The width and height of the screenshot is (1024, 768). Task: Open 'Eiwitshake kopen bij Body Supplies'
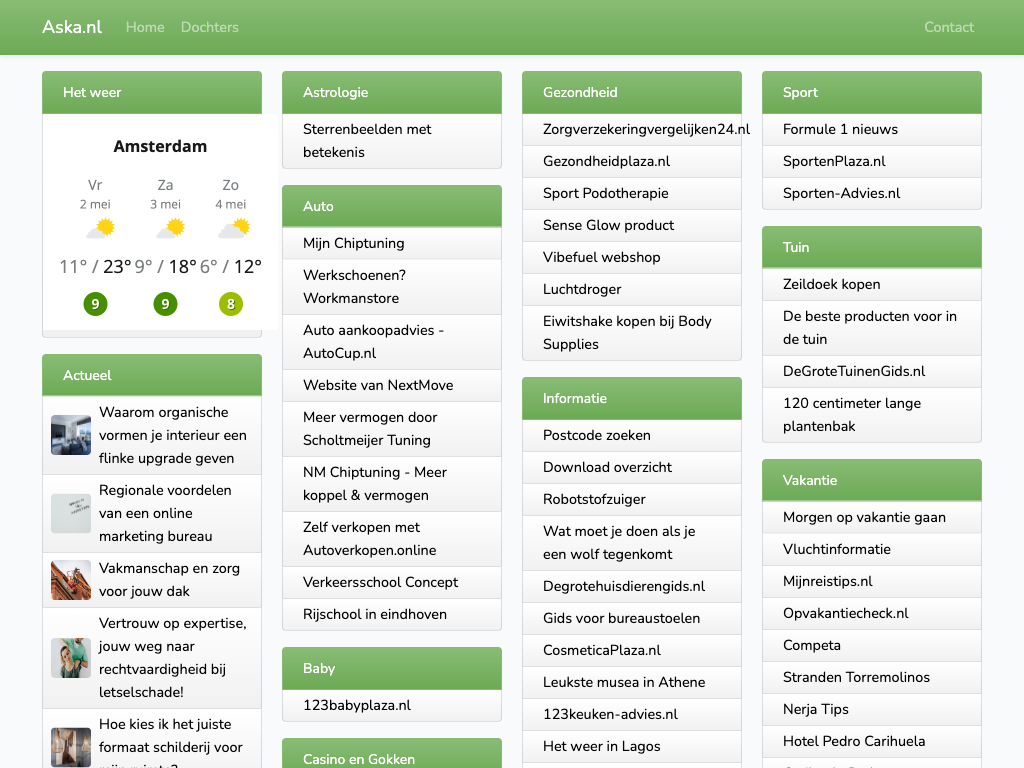point(627,332)
